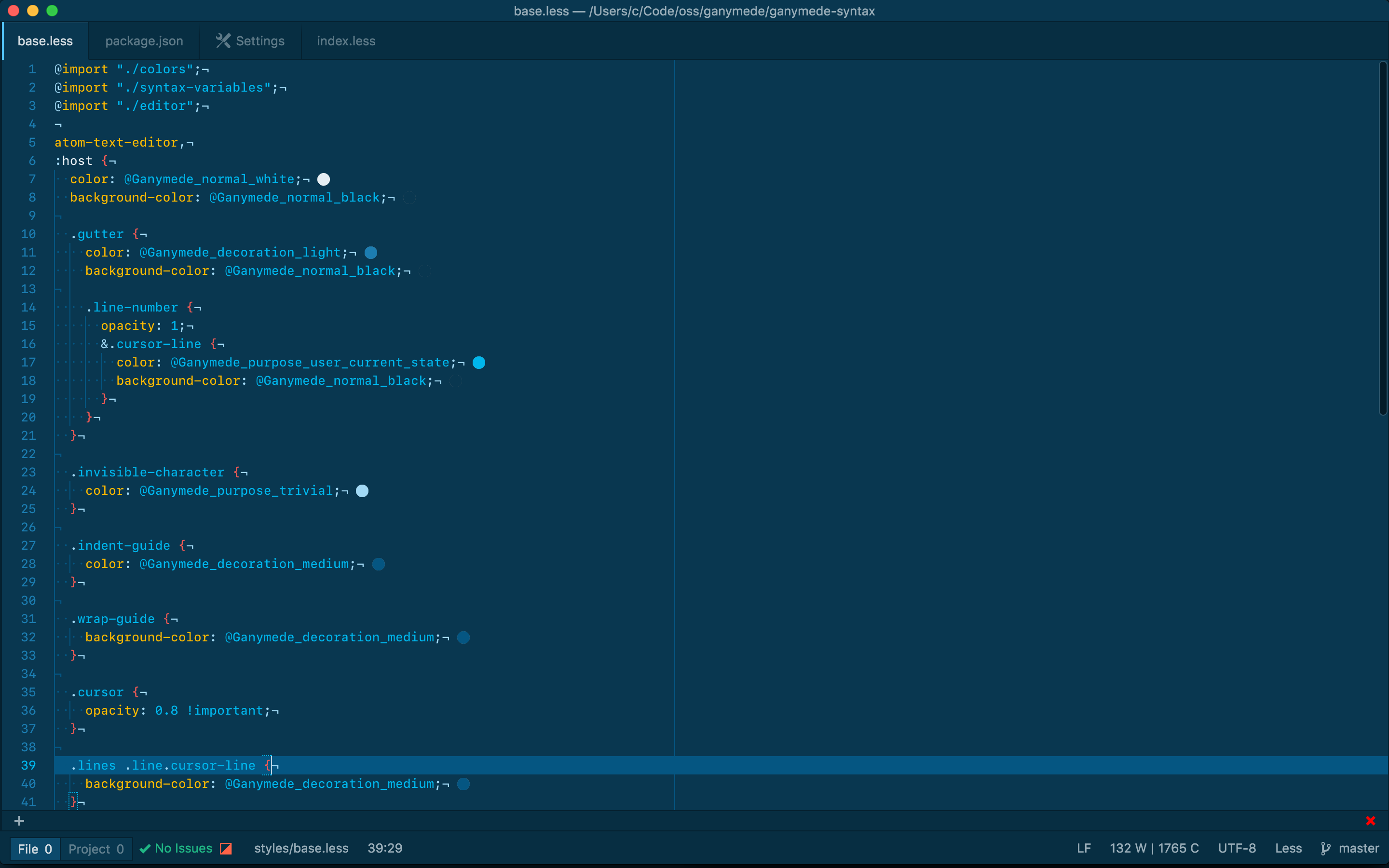Switch to the package.json tab
Image resolution: width=1389 pixels, height=868 pixels.
144,41
